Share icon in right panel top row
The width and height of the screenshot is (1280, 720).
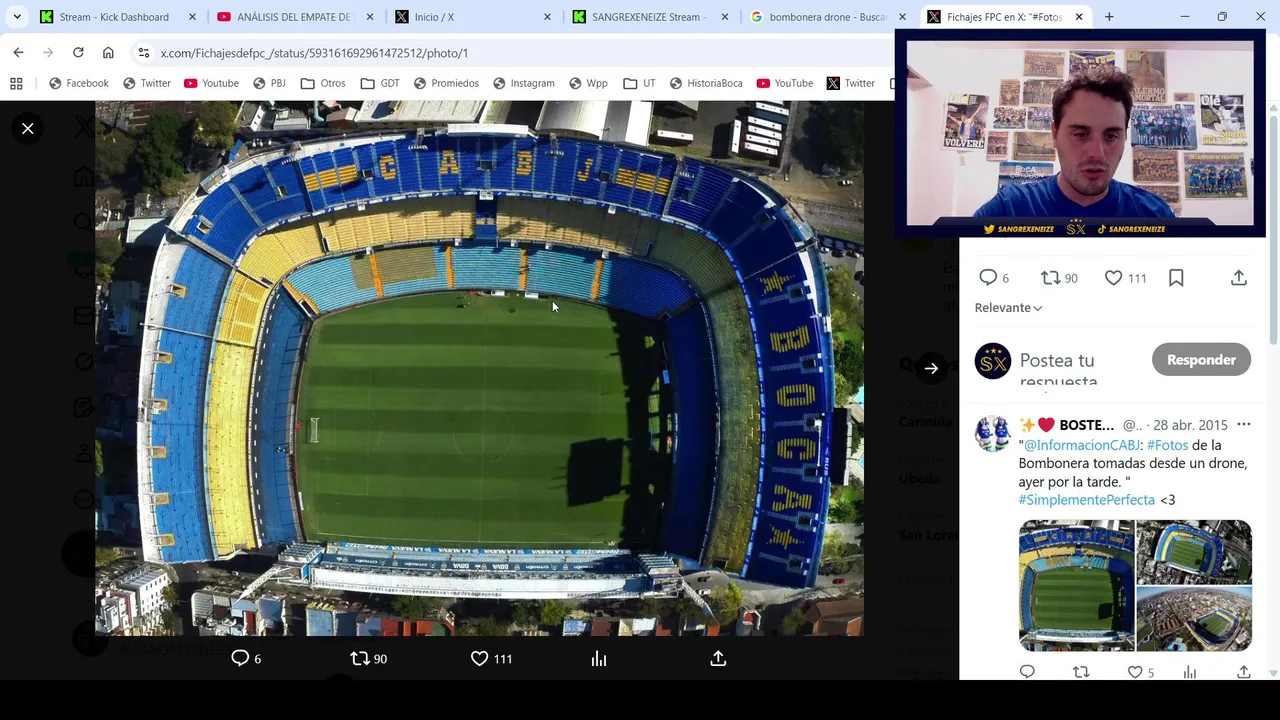click(1239, 277)
